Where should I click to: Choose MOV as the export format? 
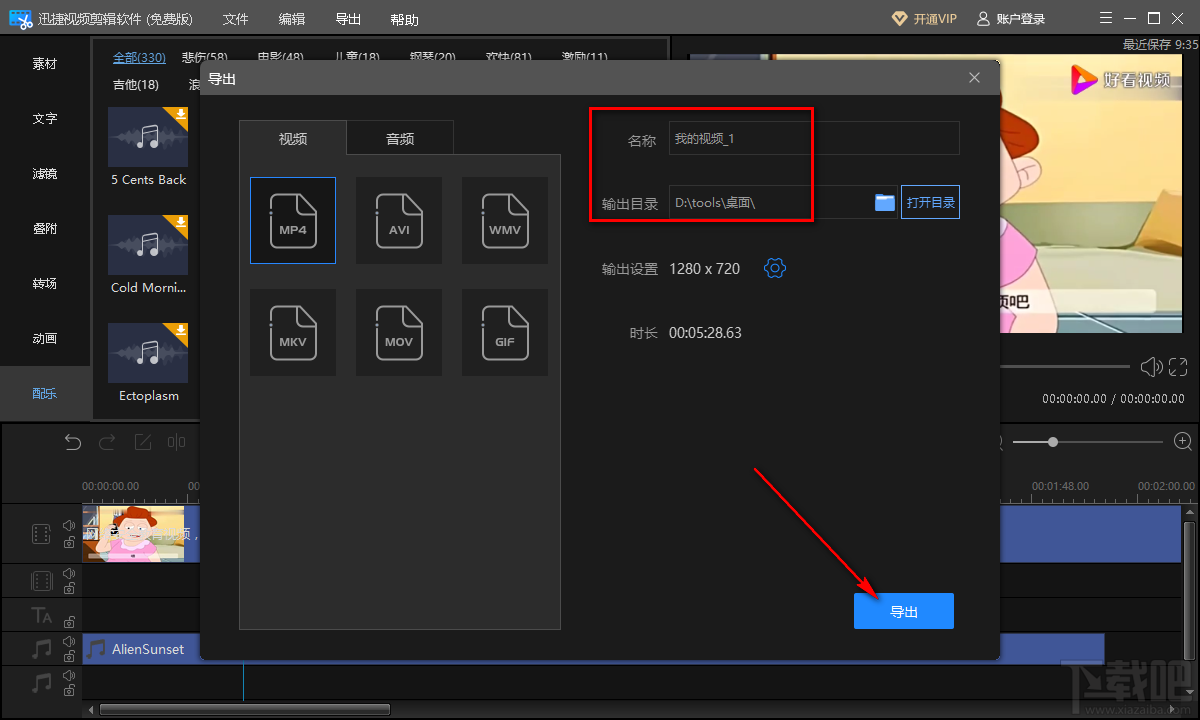(x=399, y=332)
